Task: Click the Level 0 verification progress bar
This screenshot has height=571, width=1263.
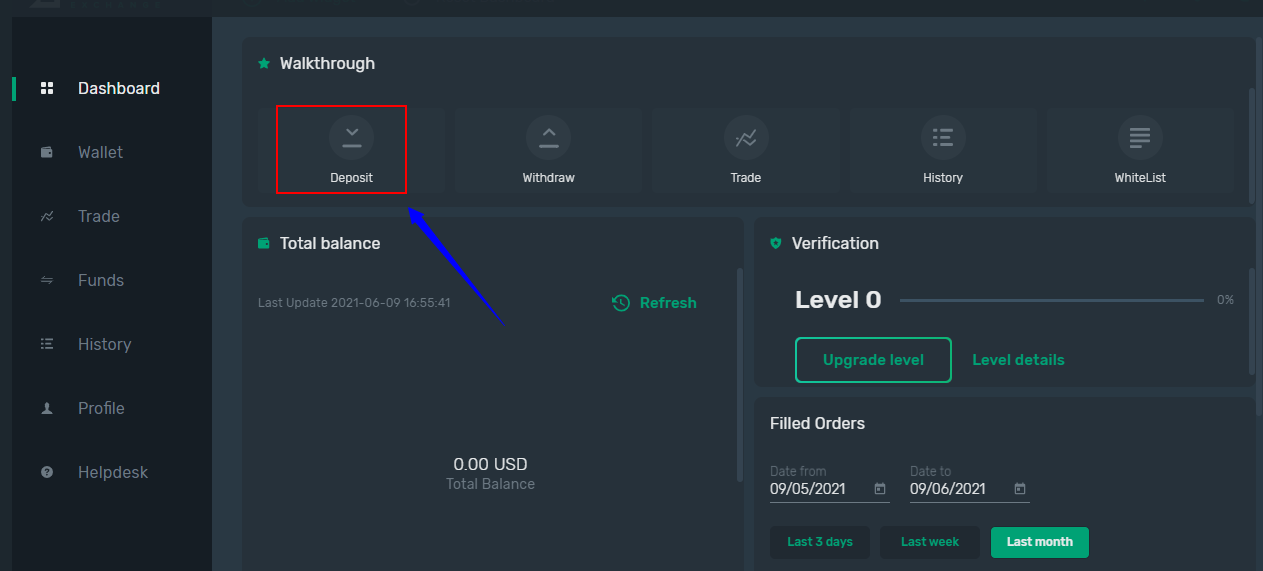Action: [x=1052, y=300]
